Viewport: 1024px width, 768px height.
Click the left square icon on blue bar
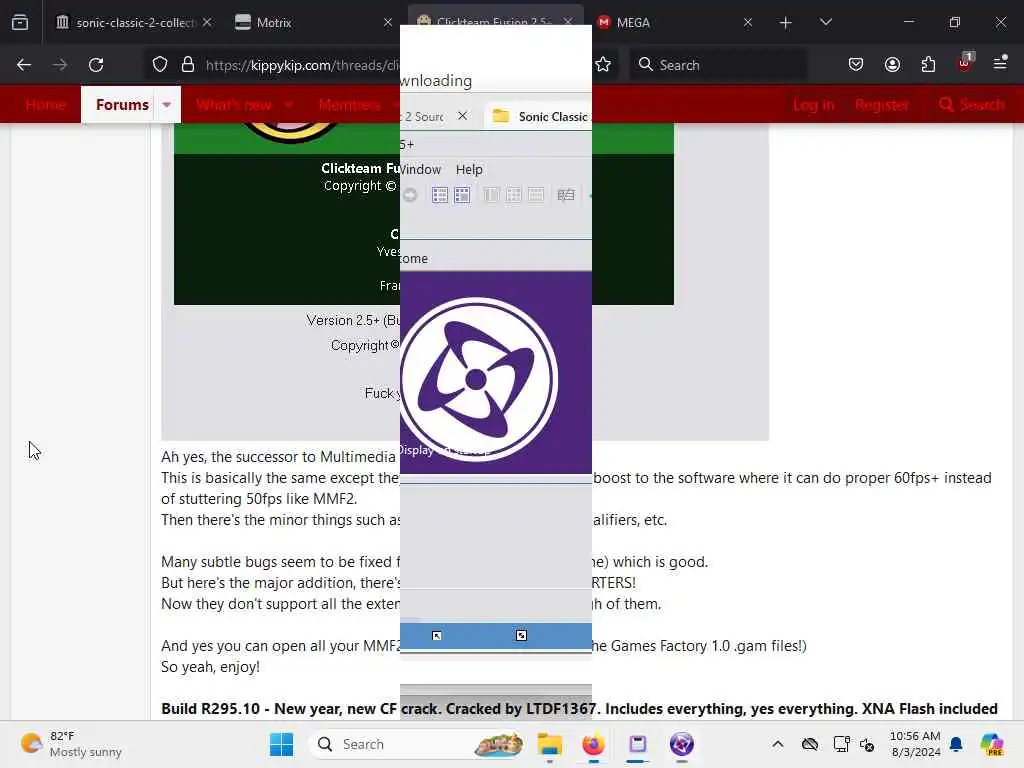437,635
